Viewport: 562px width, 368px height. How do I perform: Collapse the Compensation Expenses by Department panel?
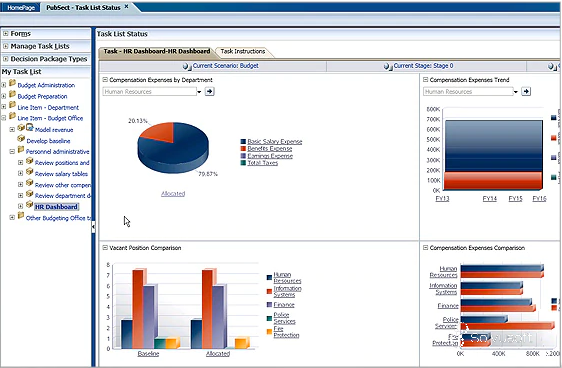click(105, 80)
